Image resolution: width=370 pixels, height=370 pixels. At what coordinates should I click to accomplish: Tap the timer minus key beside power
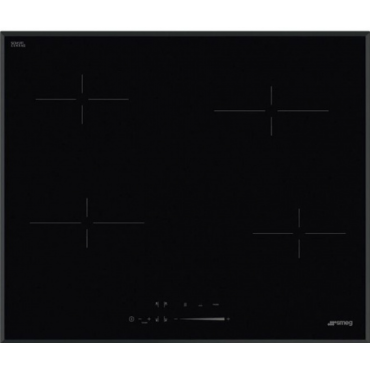140,319
